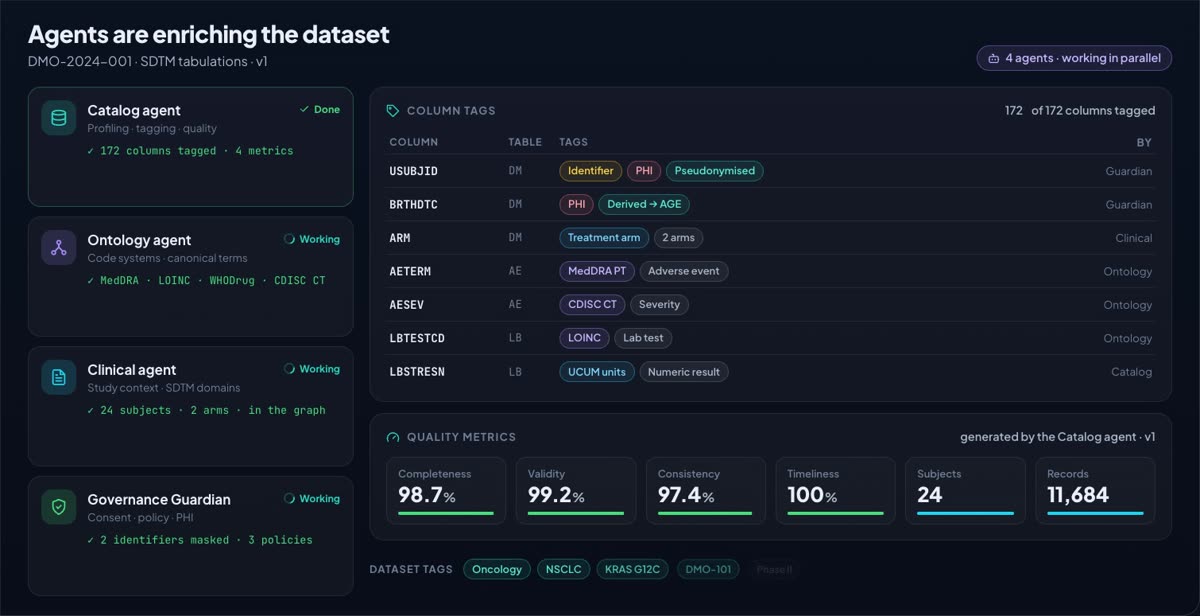
Task: Select the NSCLC dataset tag
Action: [x=564, y=569]
